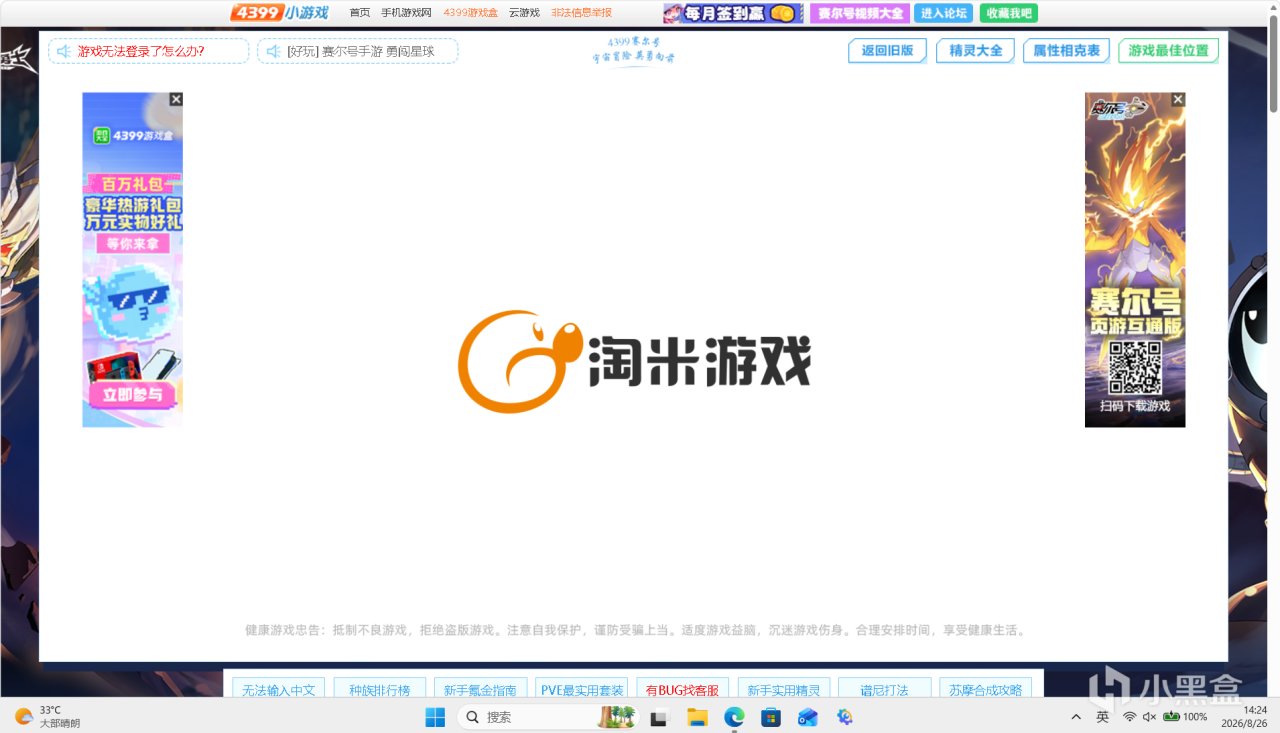Image resolution: width=1280 pixels, height=733 pixels.
Task: Close the right 赛尔号 ad
Action: point(1178,99)
